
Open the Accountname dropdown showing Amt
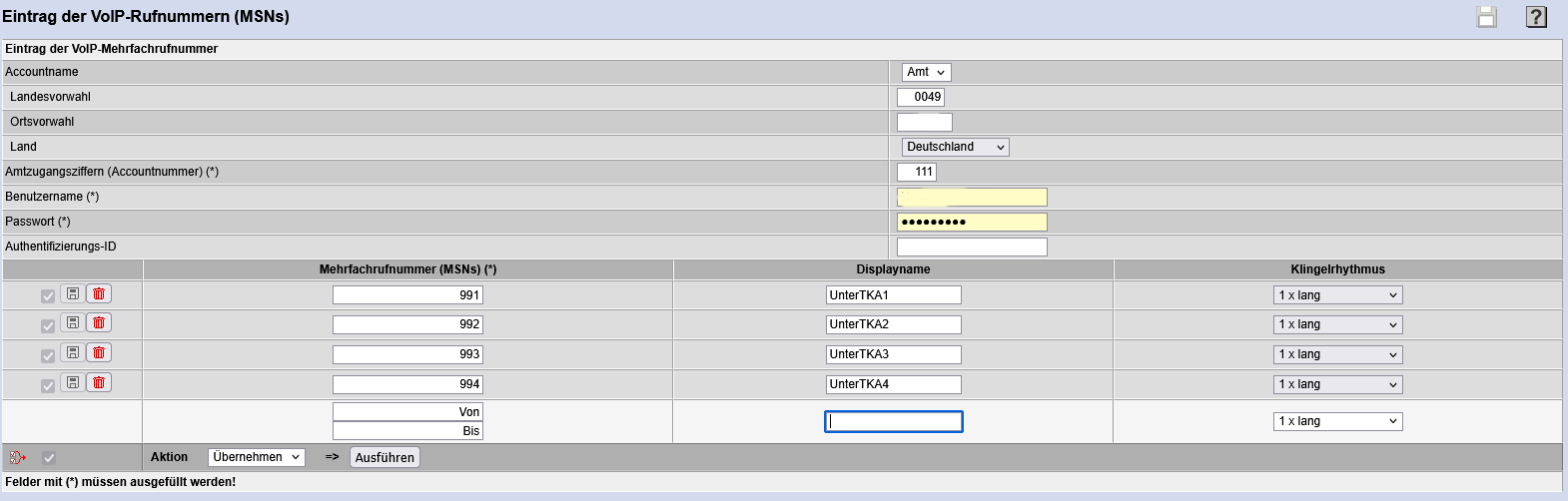tap(926, 72)
